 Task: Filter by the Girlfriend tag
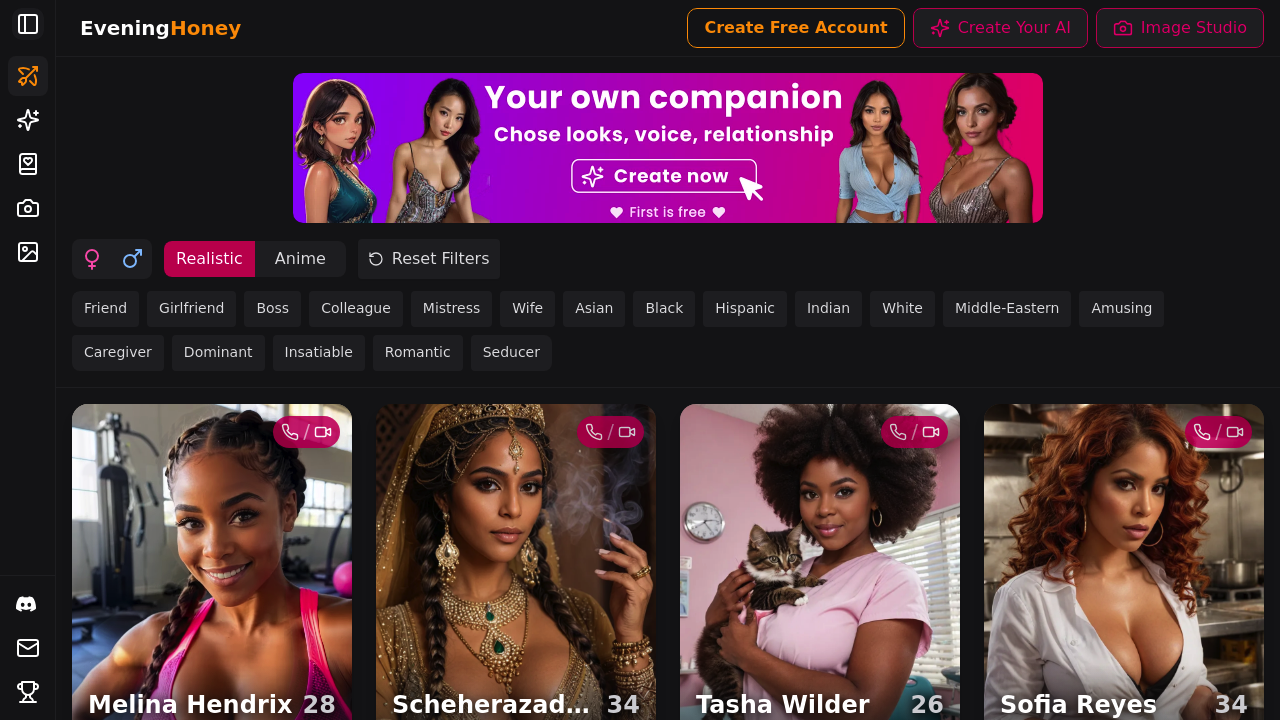[191, 309]
